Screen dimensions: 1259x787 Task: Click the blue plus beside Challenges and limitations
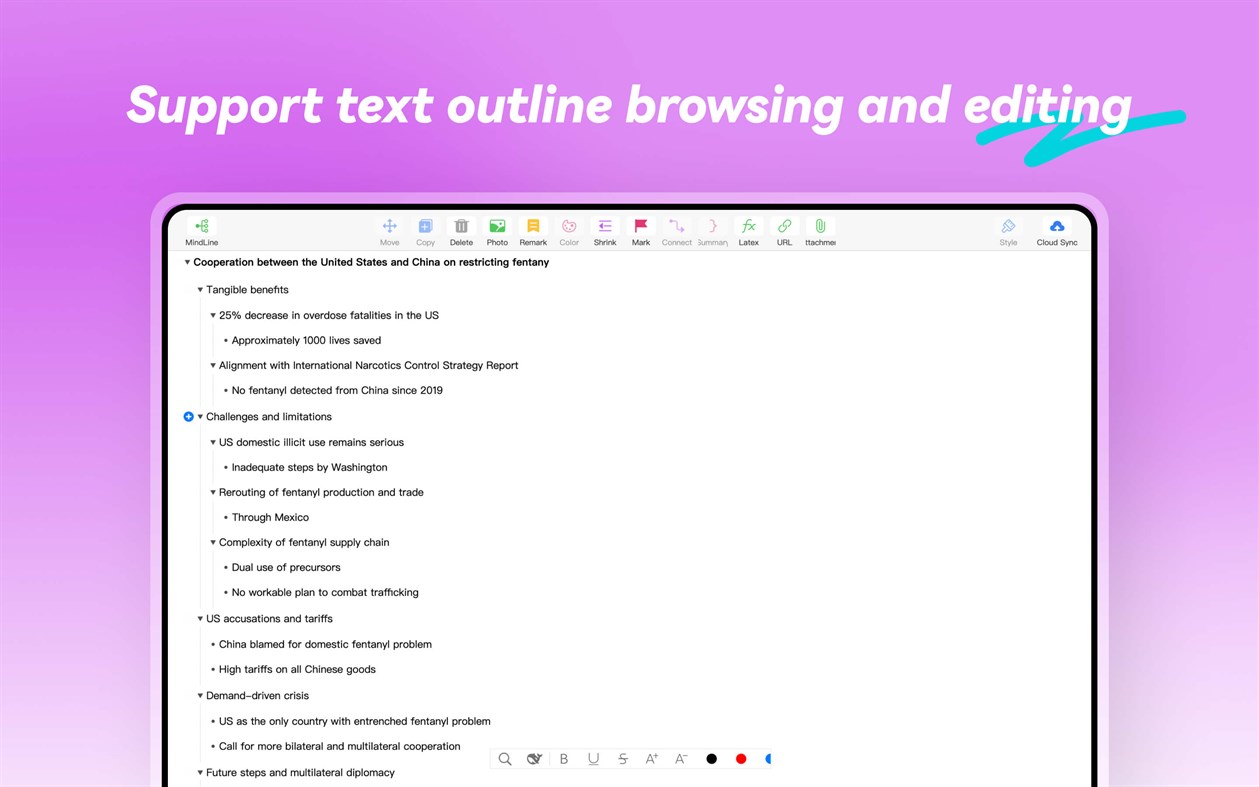(188, 417)
